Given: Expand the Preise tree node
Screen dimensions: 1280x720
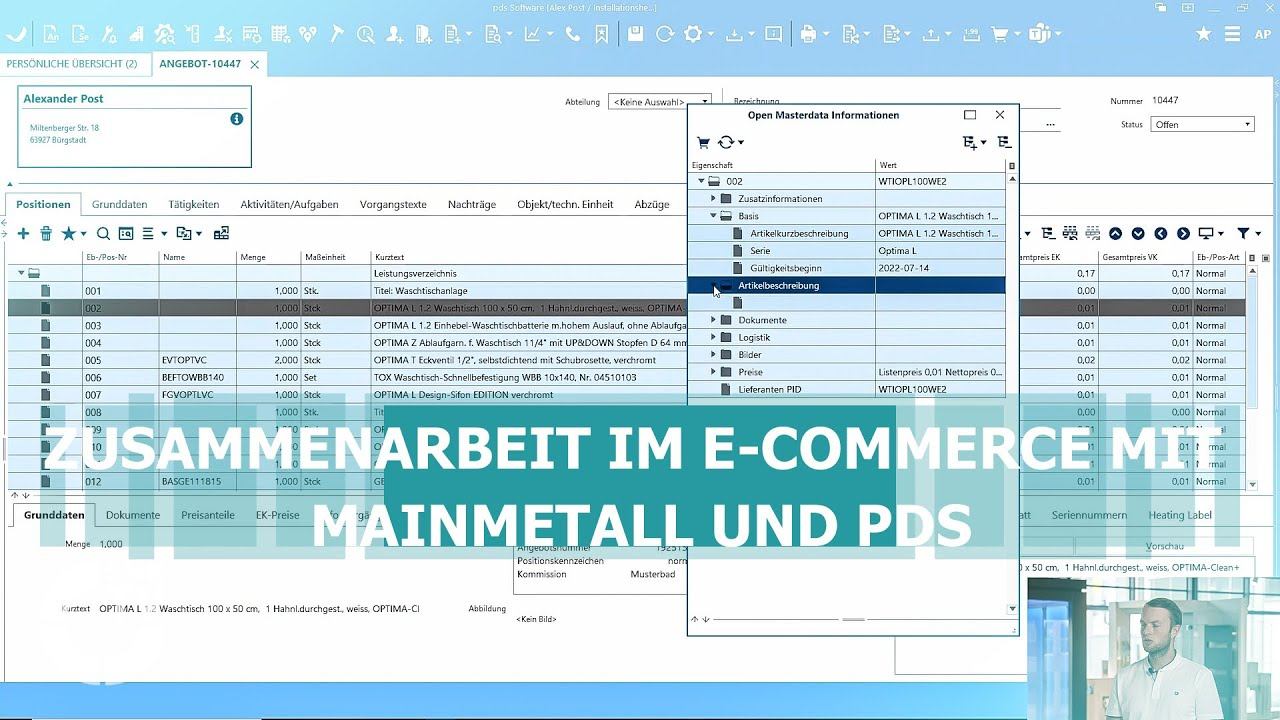Looking at the screenshot, I should tap(713, 372).
